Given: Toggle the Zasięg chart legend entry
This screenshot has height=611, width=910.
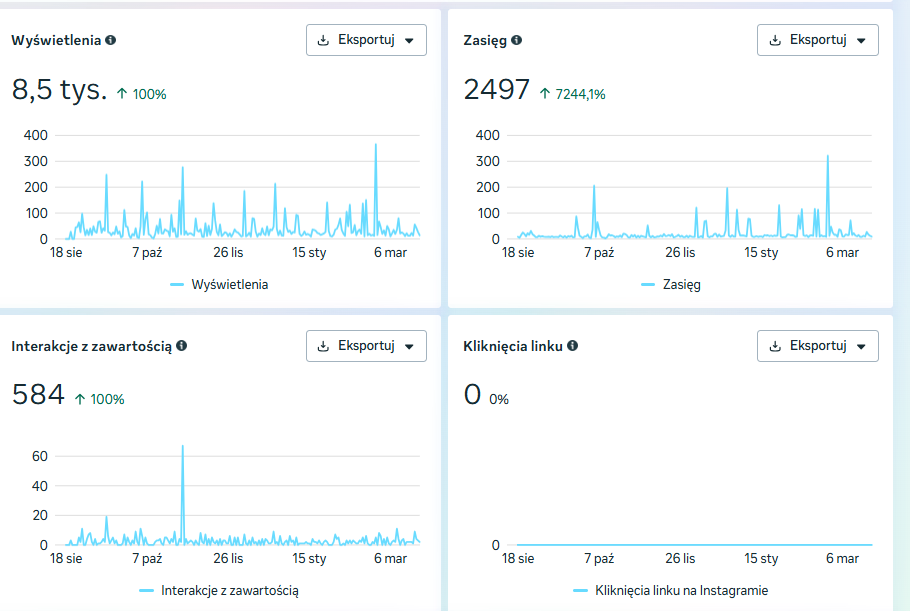Looking at the screenshot, I should (x=671, y=284).
